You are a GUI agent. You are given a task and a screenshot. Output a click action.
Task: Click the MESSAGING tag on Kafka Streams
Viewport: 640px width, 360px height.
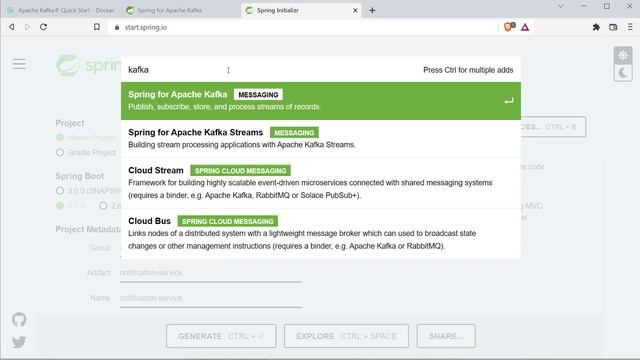294,133
